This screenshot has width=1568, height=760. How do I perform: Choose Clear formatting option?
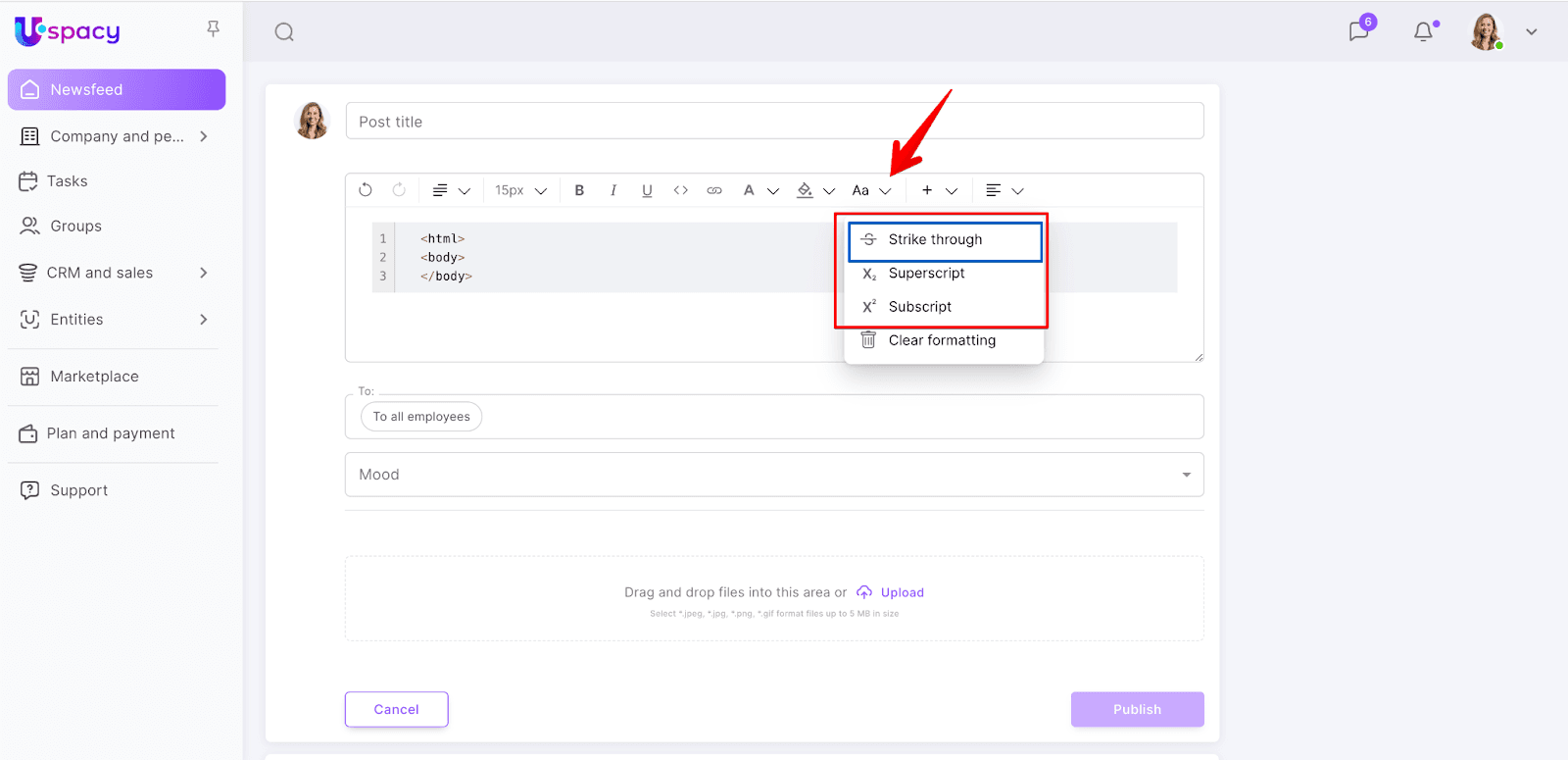[x=941, y=340]
